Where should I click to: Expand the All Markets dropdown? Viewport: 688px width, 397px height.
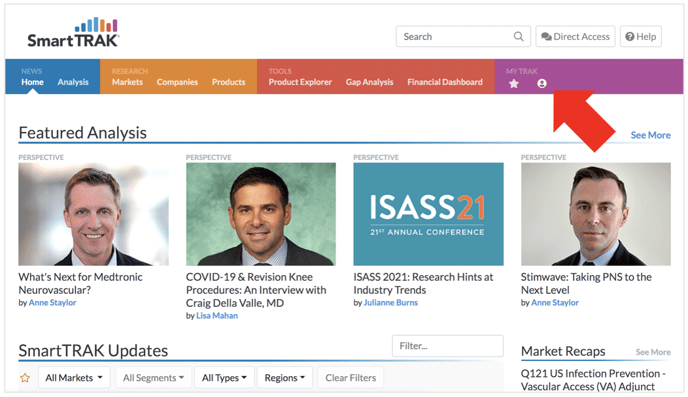(74, 378)
